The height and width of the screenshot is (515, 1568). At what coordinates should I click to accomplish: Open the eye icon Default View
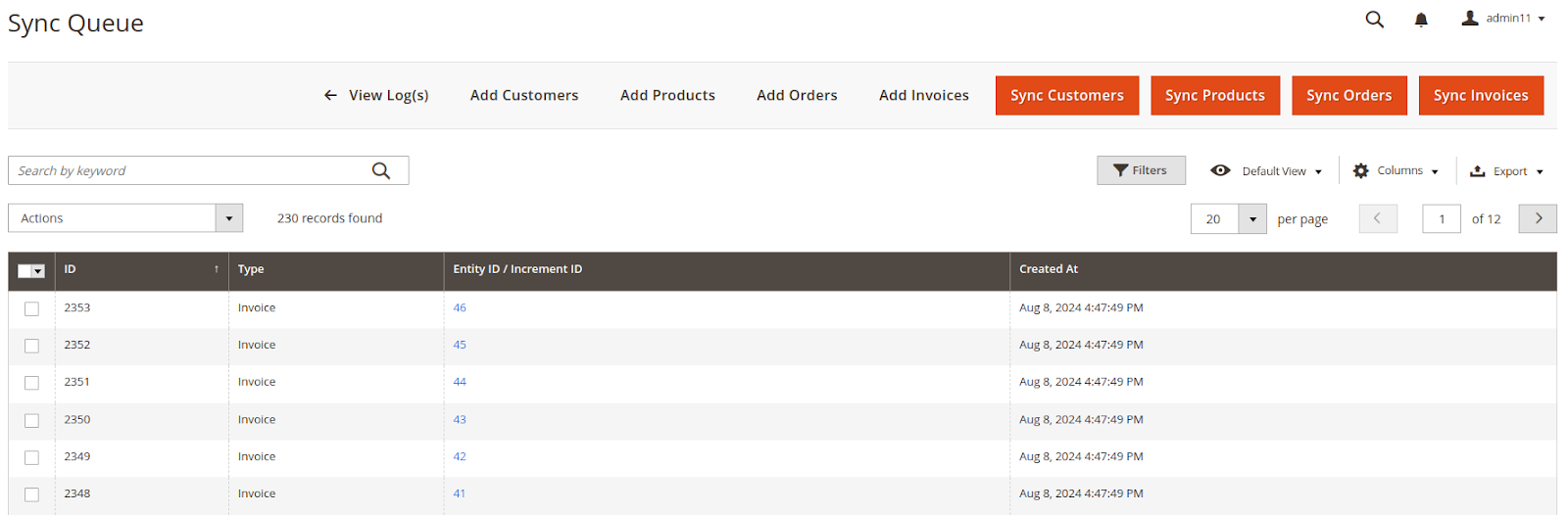click(1220, 170)
